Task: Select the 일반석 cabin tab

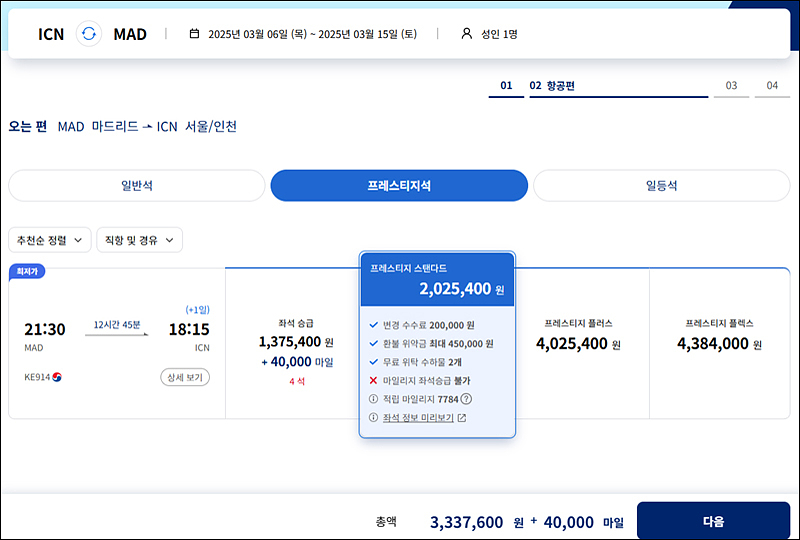Action: point(137,185)
